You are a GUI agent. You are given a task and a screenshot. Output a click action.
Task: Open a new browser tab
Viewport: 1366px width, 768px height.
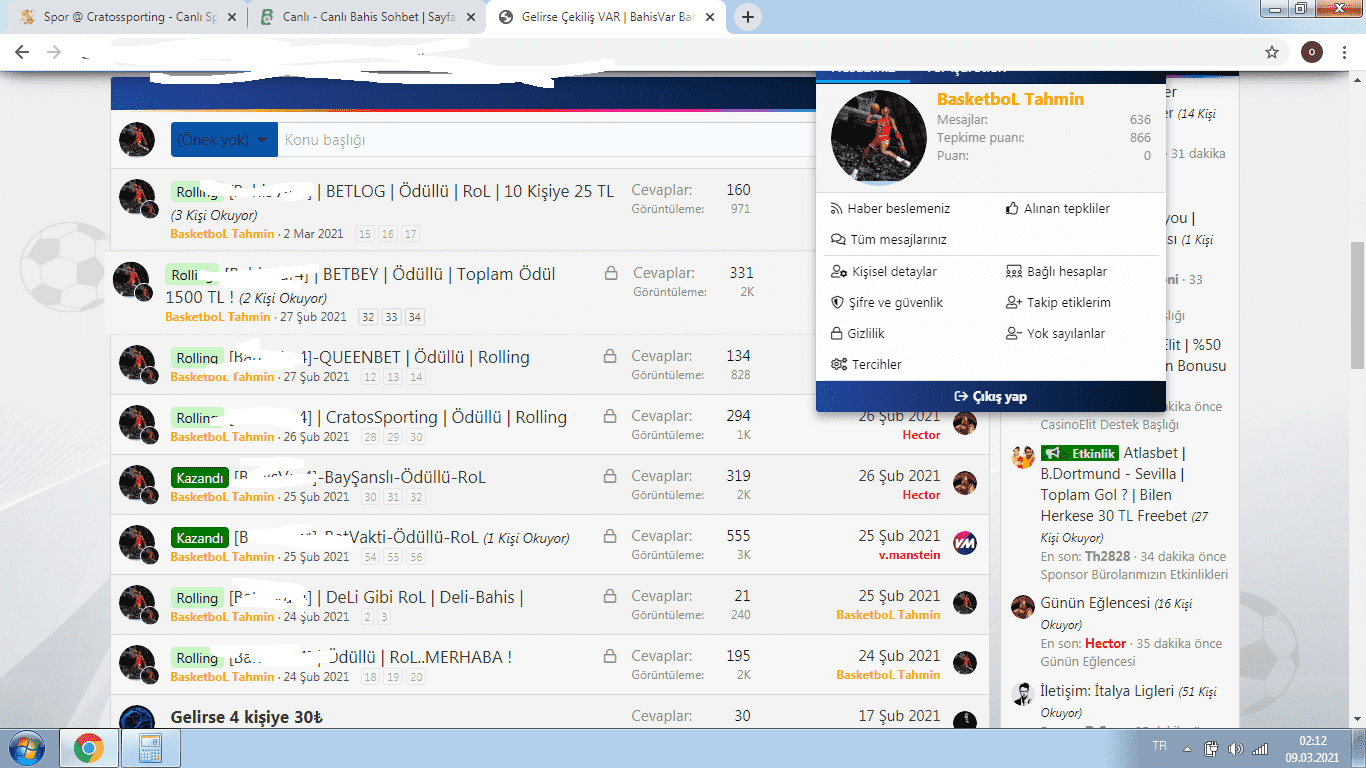tap(748, 17)
